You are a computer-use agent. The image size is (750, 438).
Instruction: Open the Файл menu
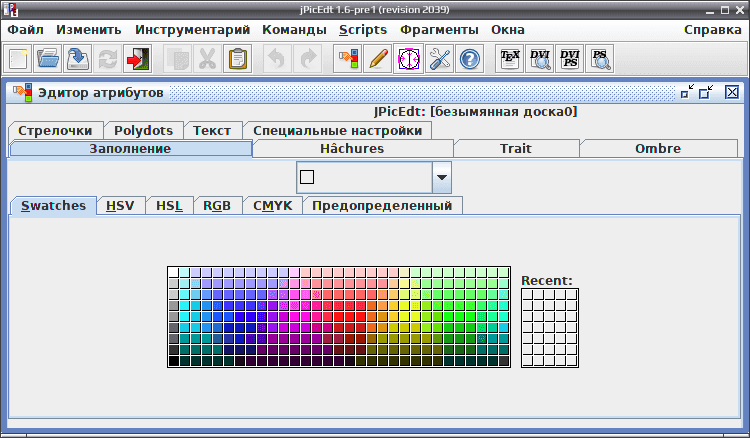25,30
